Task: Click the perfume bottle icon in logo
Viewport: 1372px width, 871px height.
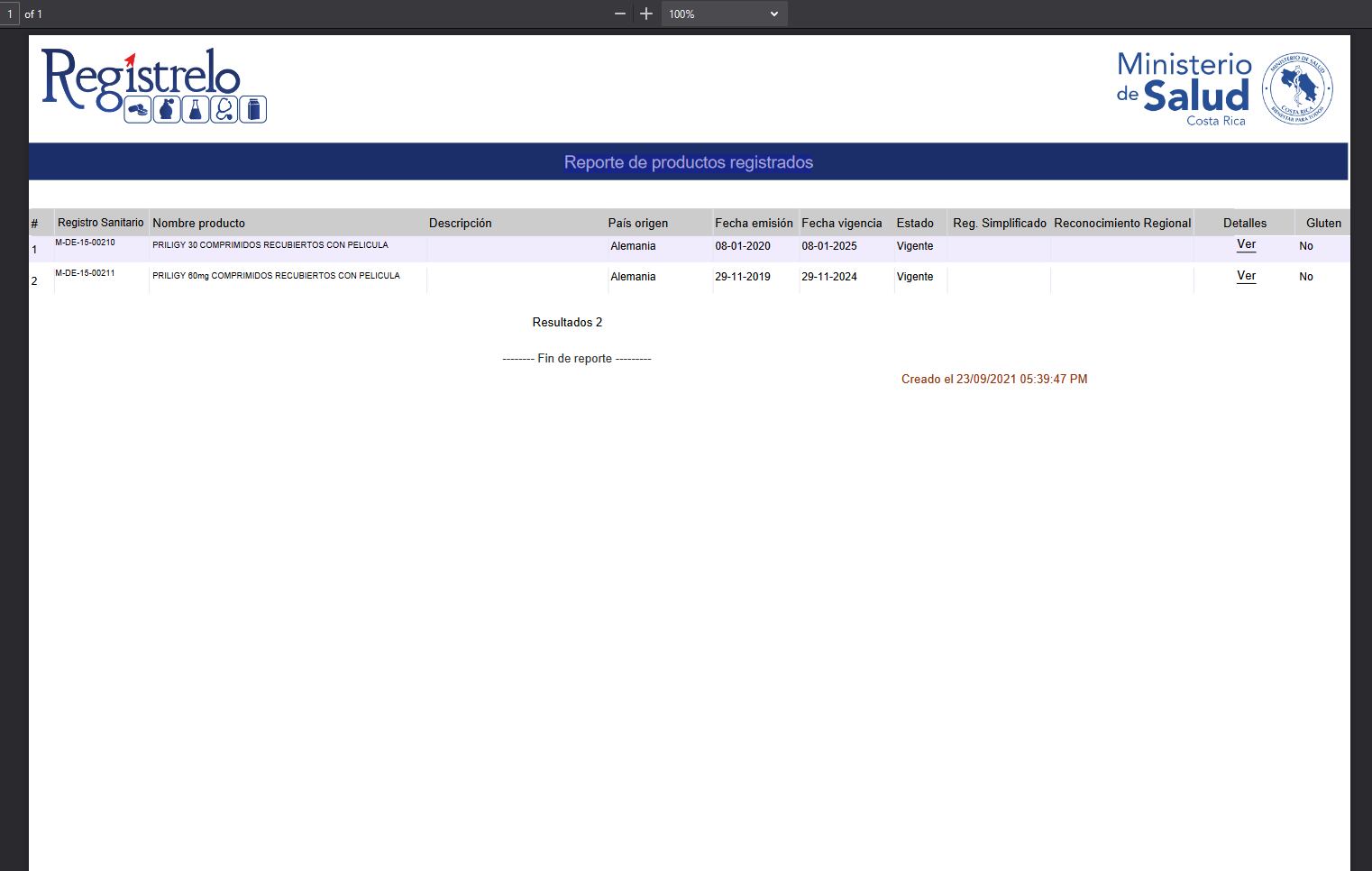Action: pos(167,110)
